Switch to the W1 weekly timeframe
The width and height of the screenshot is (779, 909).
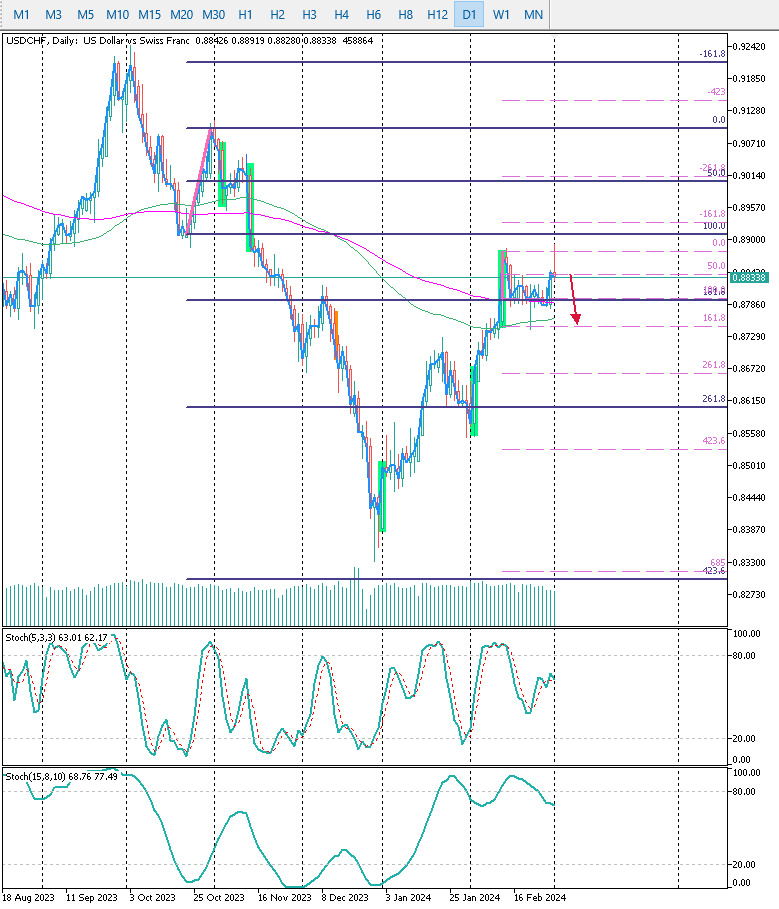pos(501,14)
